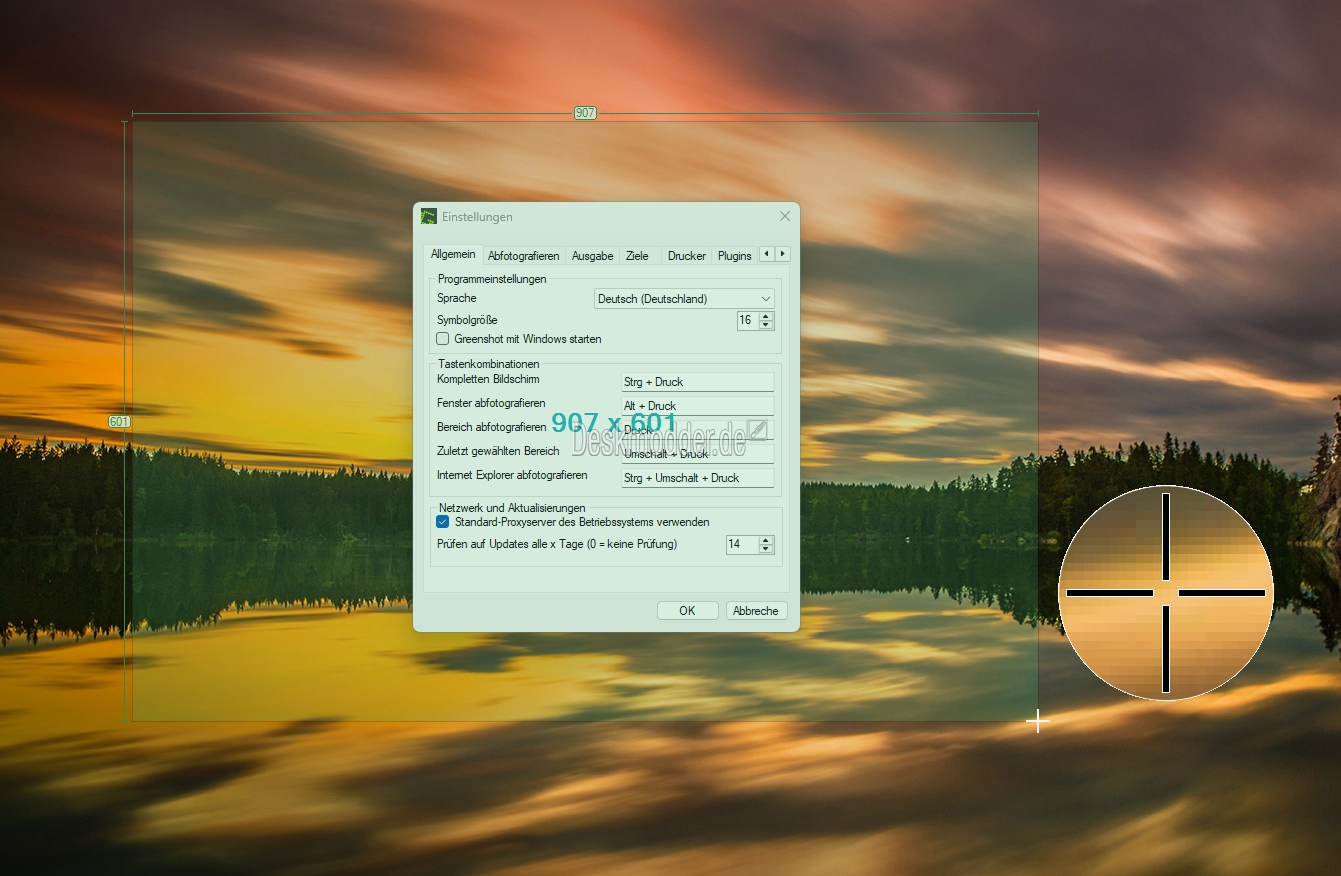Screen dimensions: 1341x876
Task: Decrease Symbolgröße with the down arrow
Action: coord(766,325)
